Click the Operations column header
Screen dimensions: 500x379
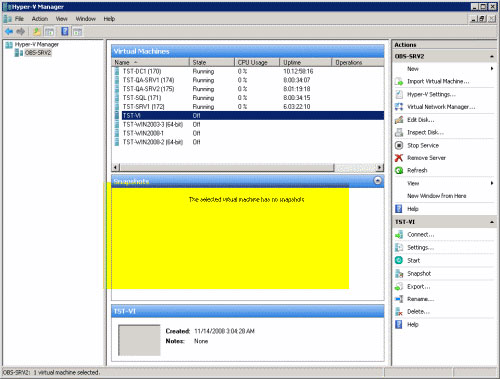tap(358, 62)
